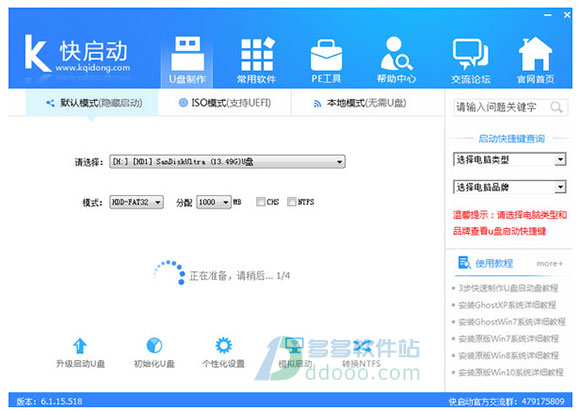This screenshot has height=411, width=580.
Task: Click the red 温馨提示 hint text
Action: pyautogui.click(x=510, y=223)
